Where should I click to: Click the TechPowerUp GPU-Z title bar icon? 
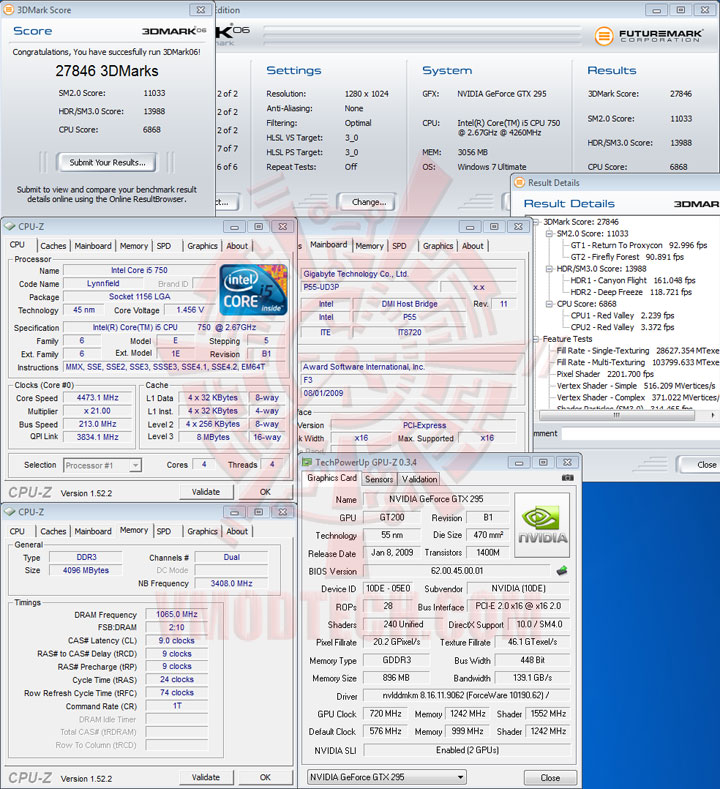pyautogui.click(x=306, y=462)
